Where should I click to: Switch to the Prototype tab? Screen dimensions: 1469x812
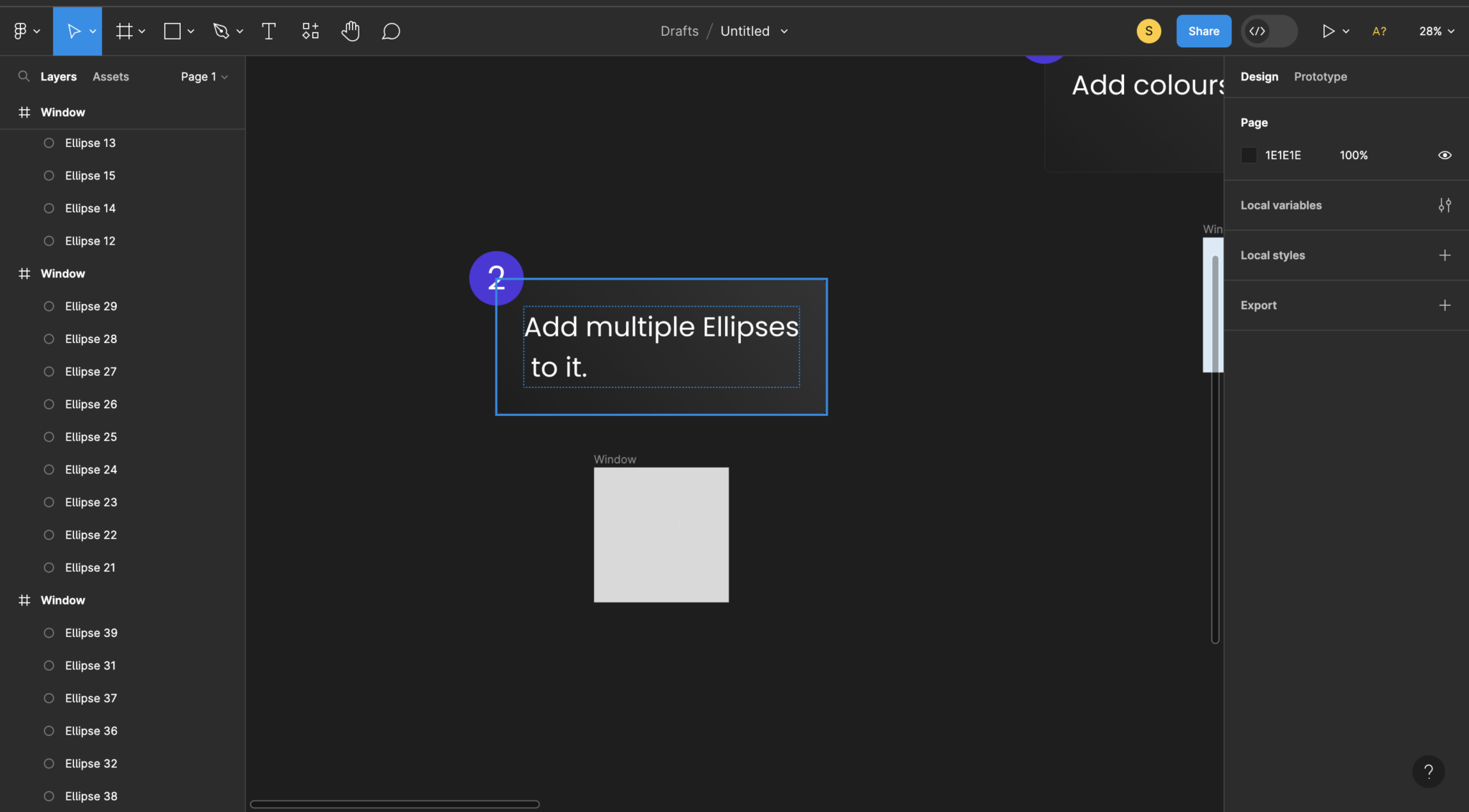coord(1319,76)
